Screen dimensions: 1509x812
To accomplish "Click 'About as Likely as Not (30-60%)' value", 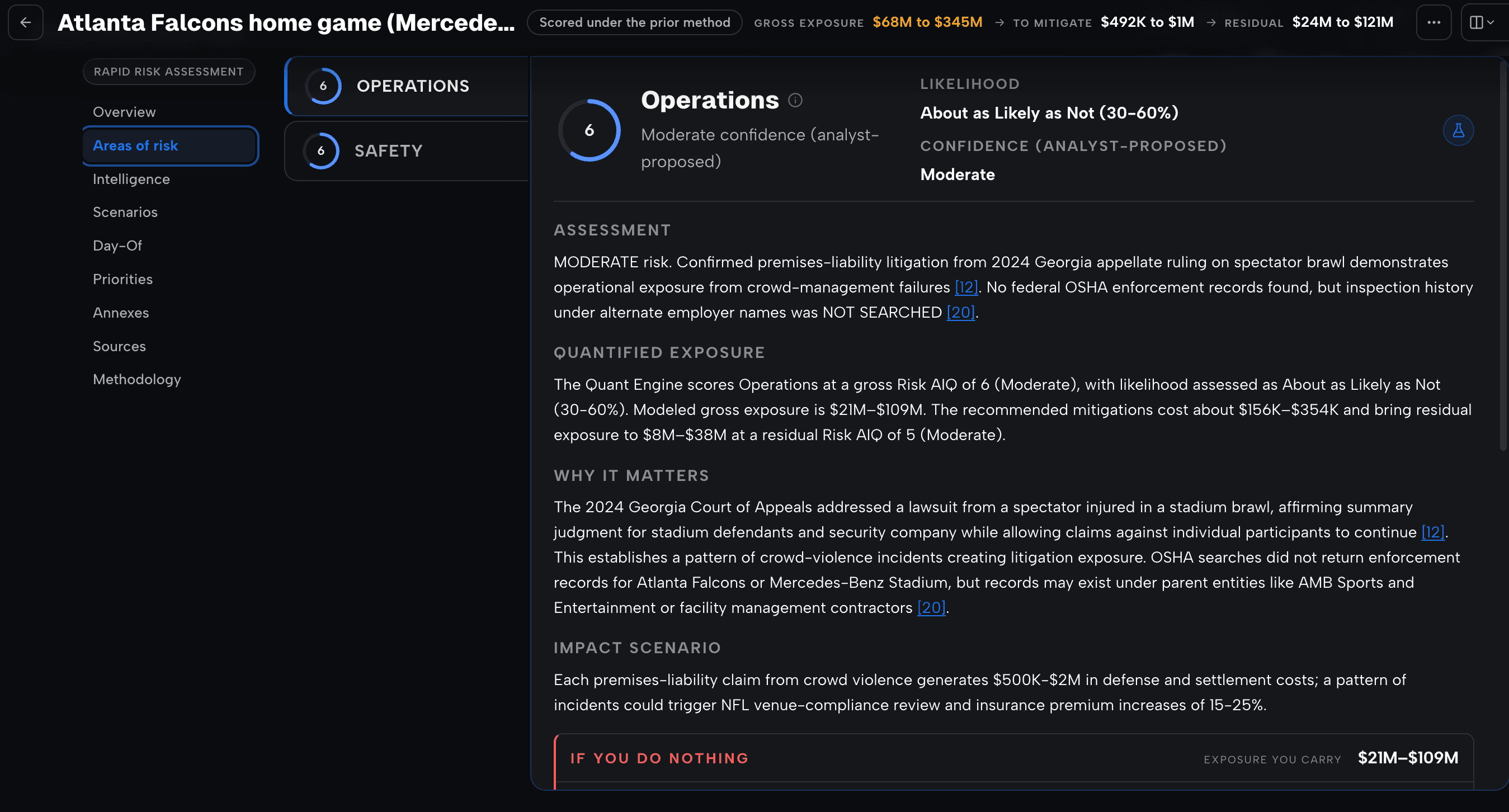I will [x=1049, y=112].
